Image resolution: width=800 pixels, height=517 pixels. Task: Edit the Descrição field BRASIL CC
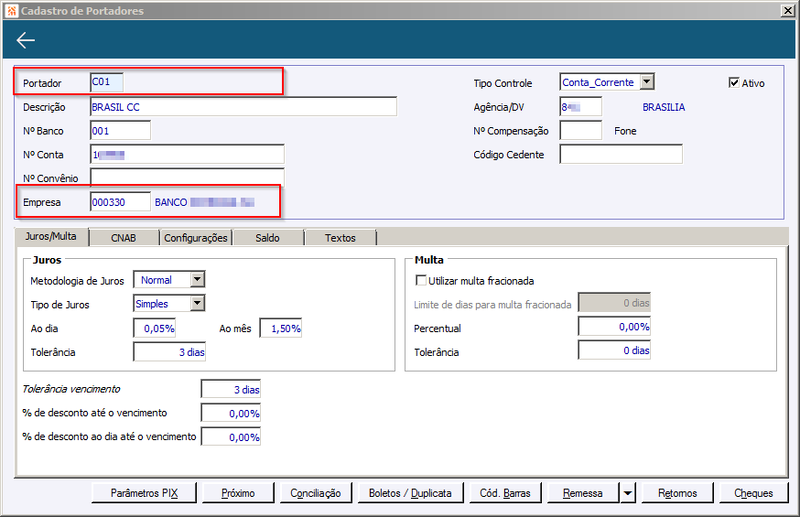(x=243, y=107)
